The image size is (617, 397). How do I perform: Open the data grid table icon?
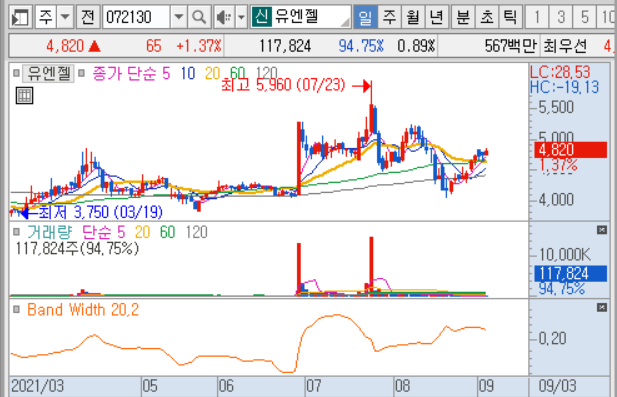(24, 96)
